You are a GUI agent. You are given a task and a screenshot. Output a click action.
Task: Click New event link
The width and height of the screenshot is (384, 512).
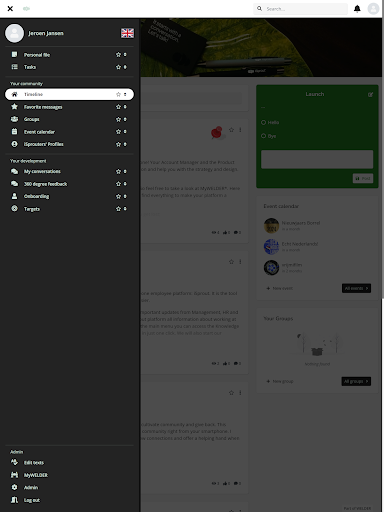280,288
